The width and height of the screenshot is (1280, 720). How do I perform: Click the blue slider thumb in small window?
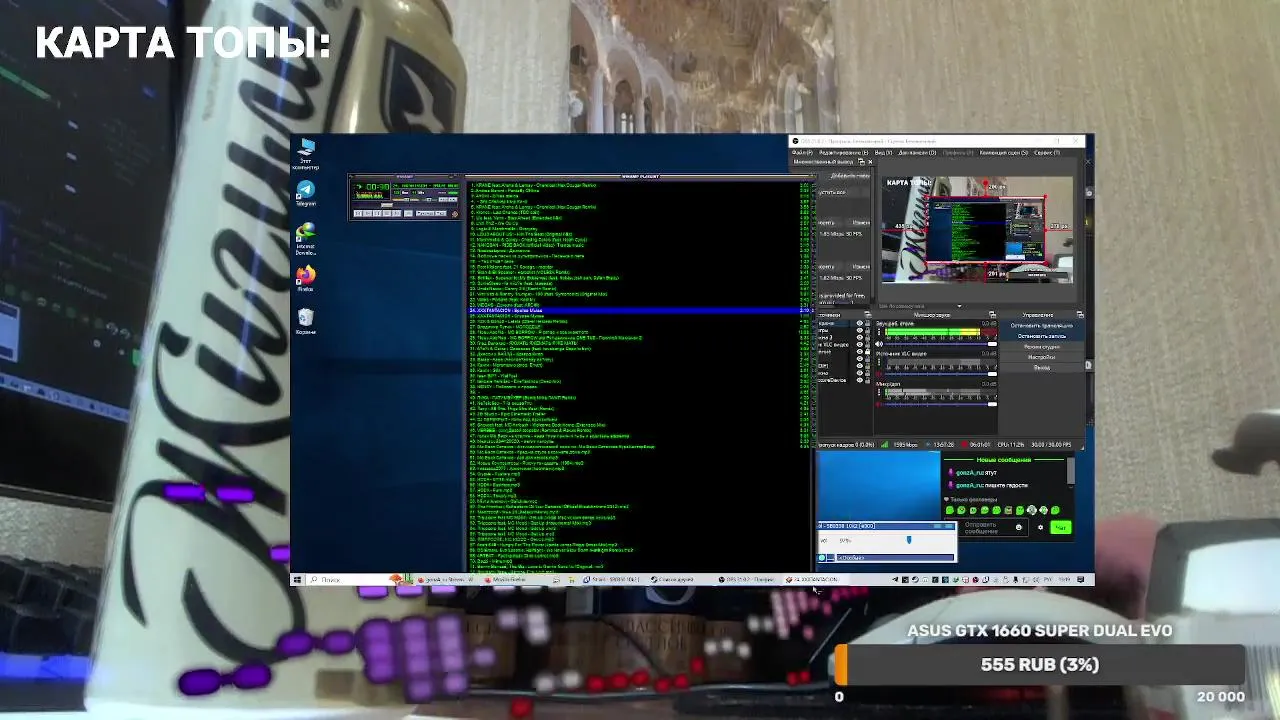(909, 540)
